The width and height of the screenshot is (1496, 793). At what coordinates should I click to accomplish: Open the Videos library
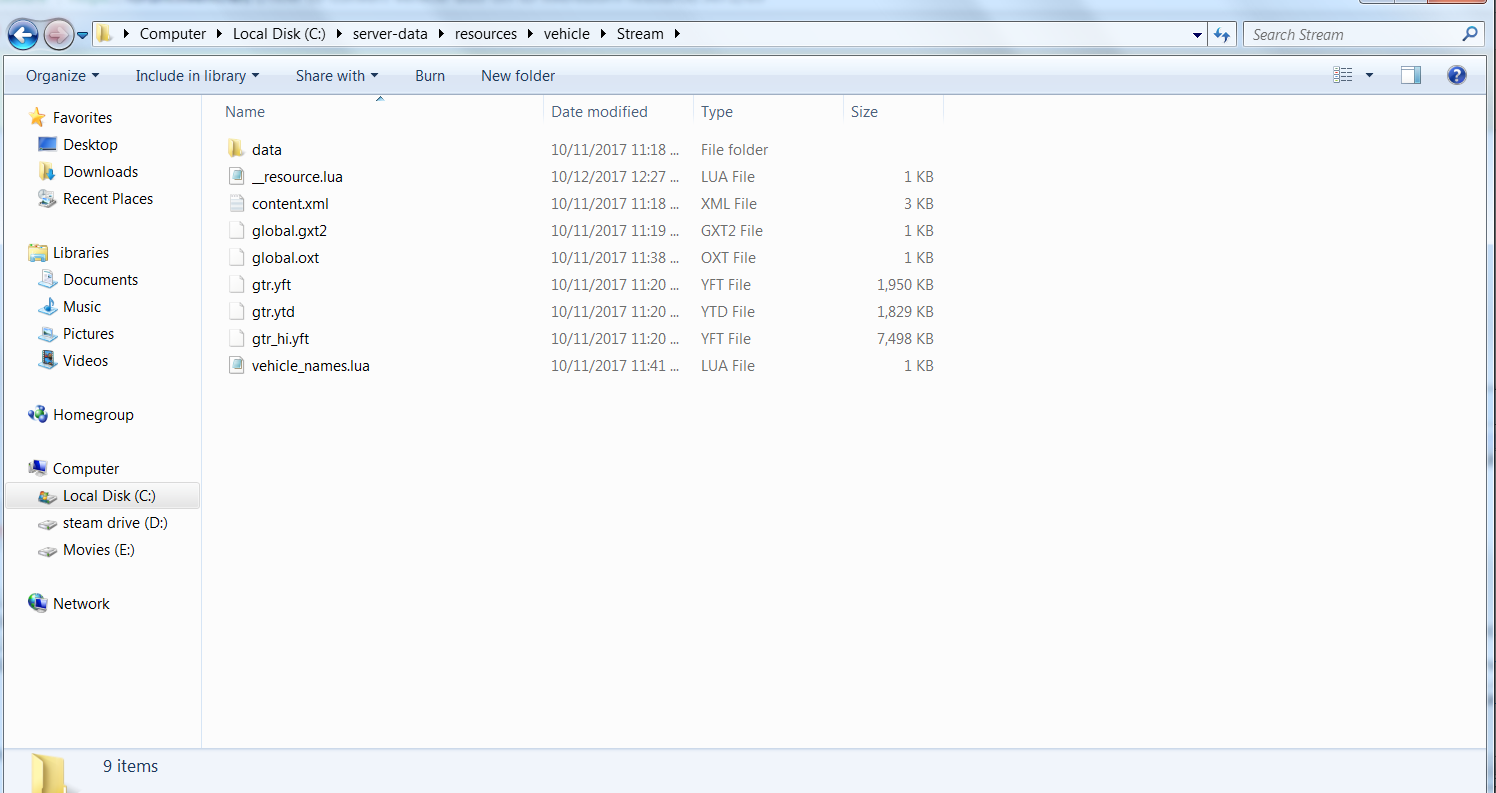(85, 361)
